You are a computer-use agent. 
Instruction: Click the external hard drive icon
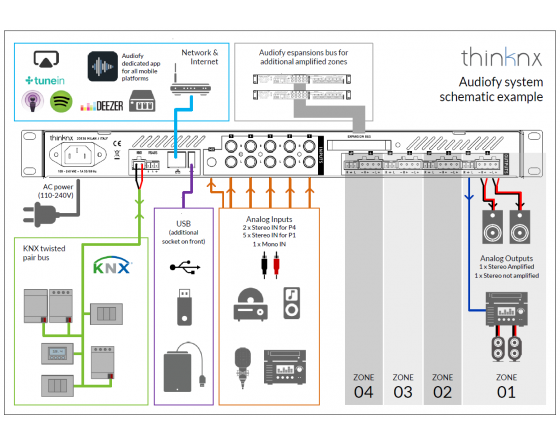pyautogui.click(x=184, y=367)
